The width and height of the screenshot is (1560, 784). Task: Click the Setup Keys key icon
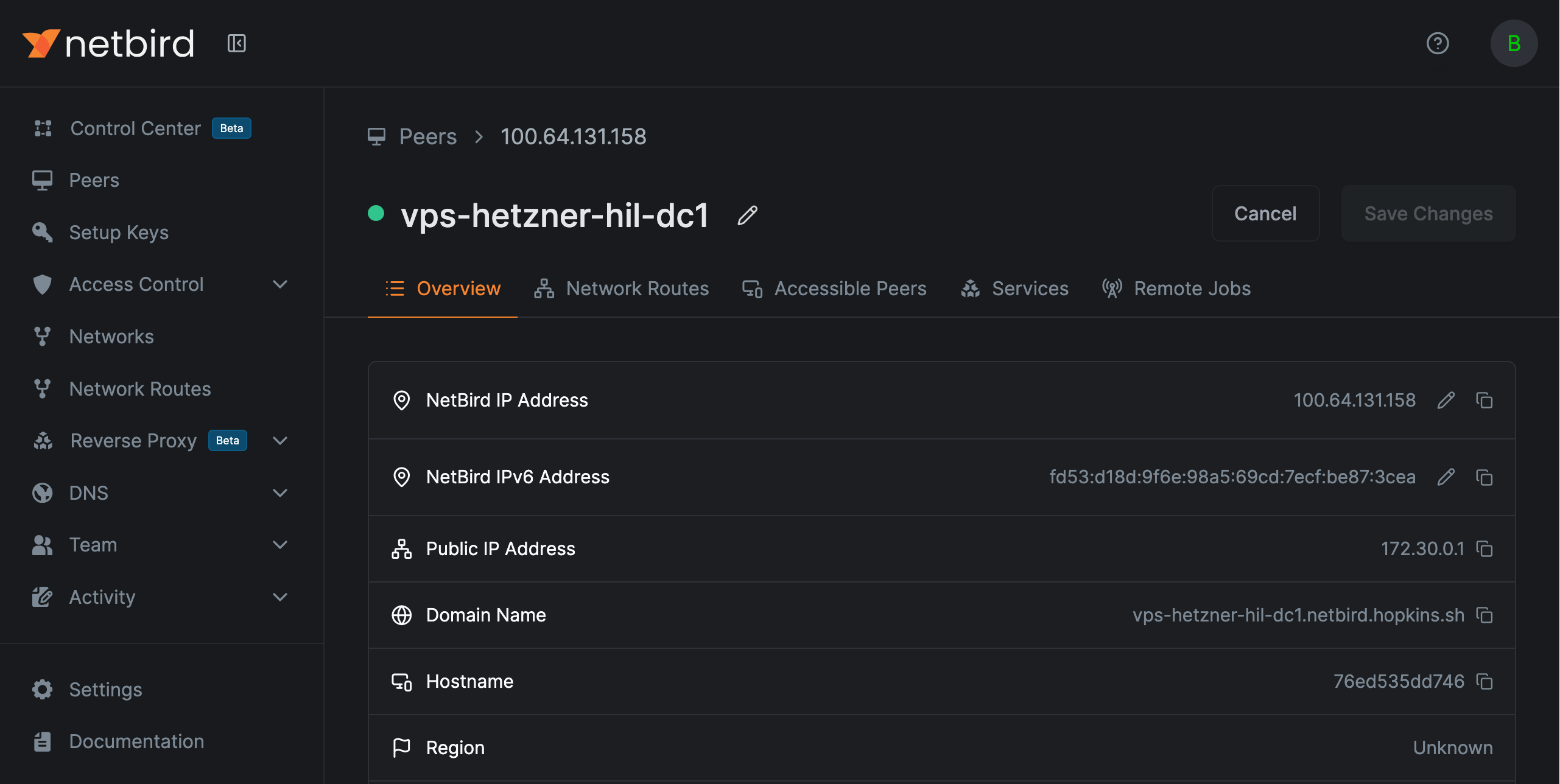coord(43,232)
